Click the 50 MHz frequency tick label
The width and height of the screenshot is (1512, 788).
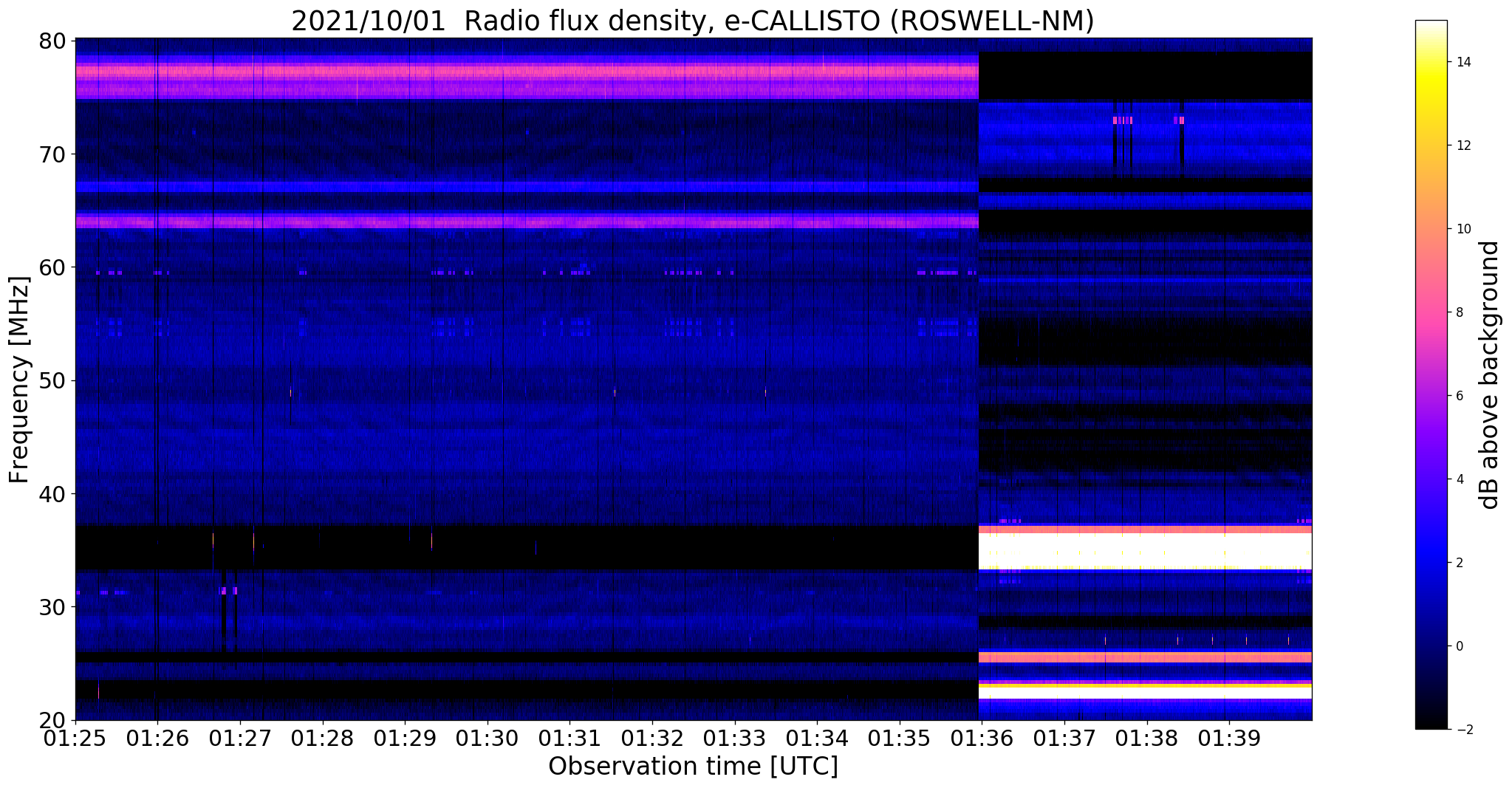[52, 380]
